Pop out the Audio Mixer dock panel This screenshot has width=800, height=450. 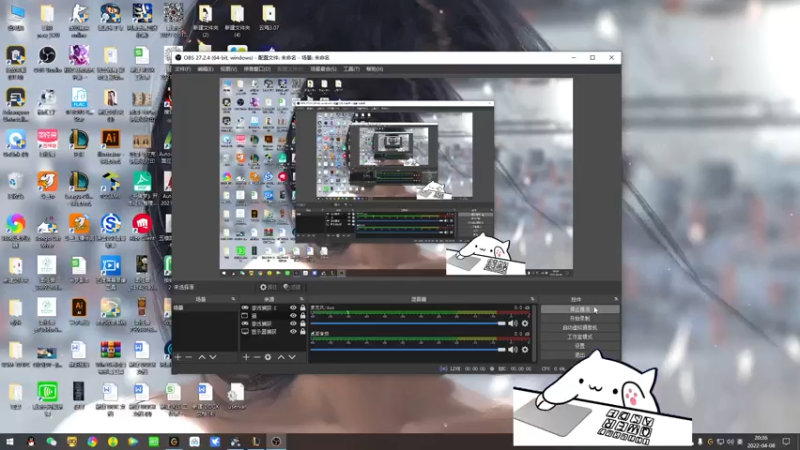pyautogui.click(x=532, y=299)
